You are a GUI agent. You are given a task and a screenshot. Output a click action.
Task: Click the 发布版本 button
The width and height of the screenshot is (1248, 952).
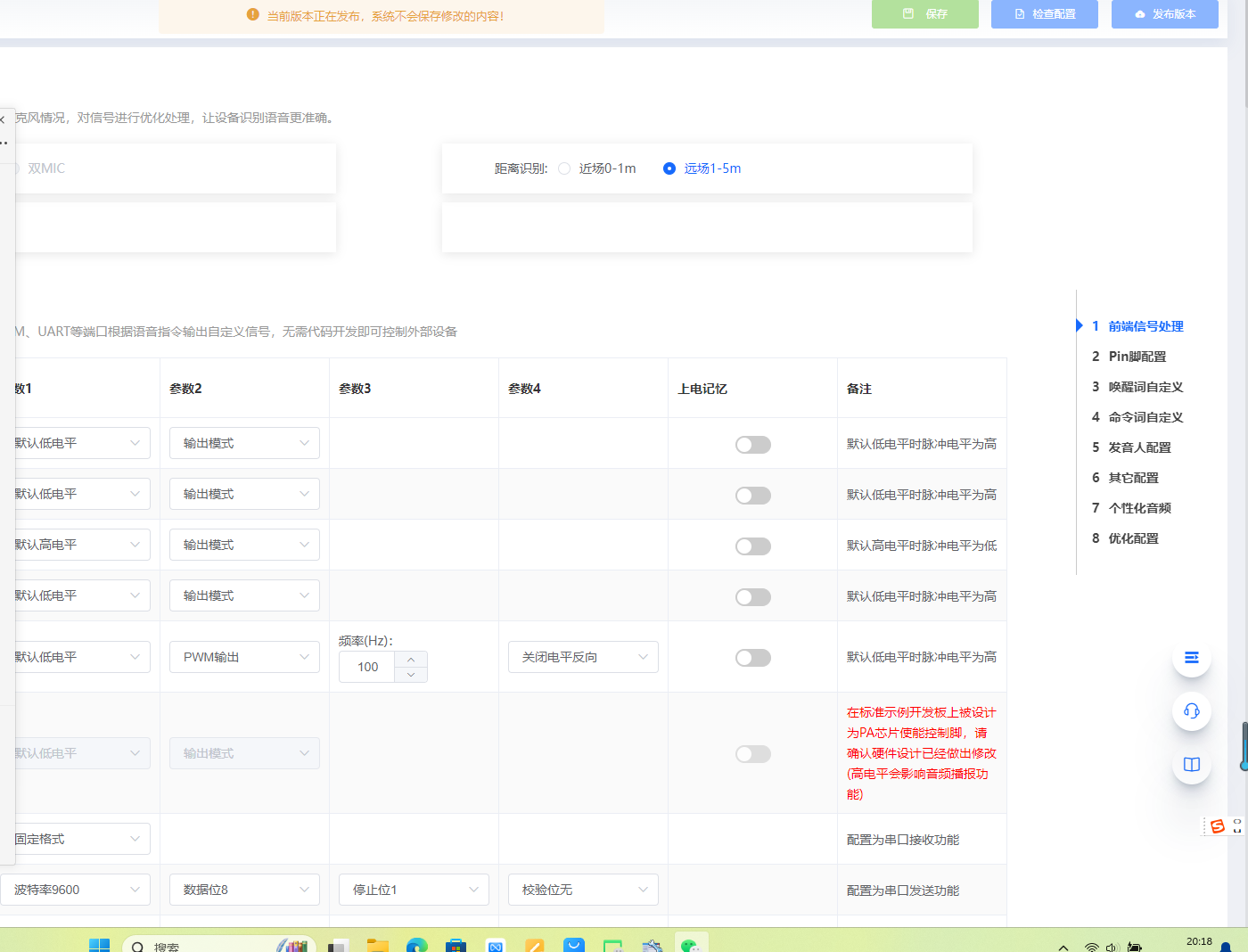click(x=1164, y=14)
